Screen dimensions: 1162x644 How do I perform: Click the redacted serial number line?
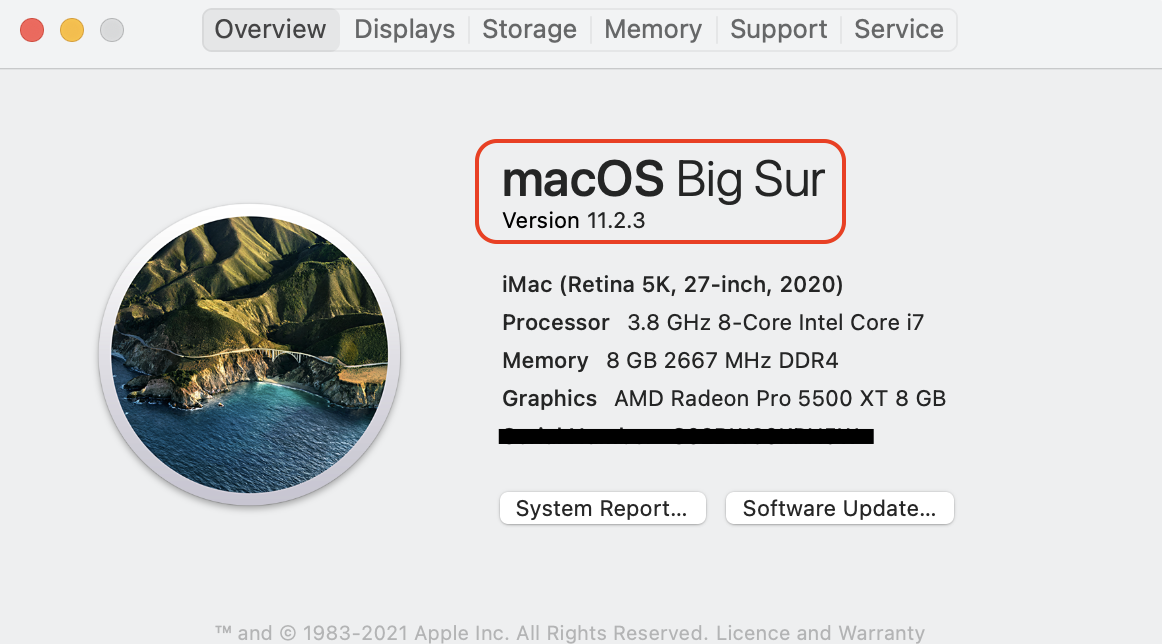(x=685, y=436)
